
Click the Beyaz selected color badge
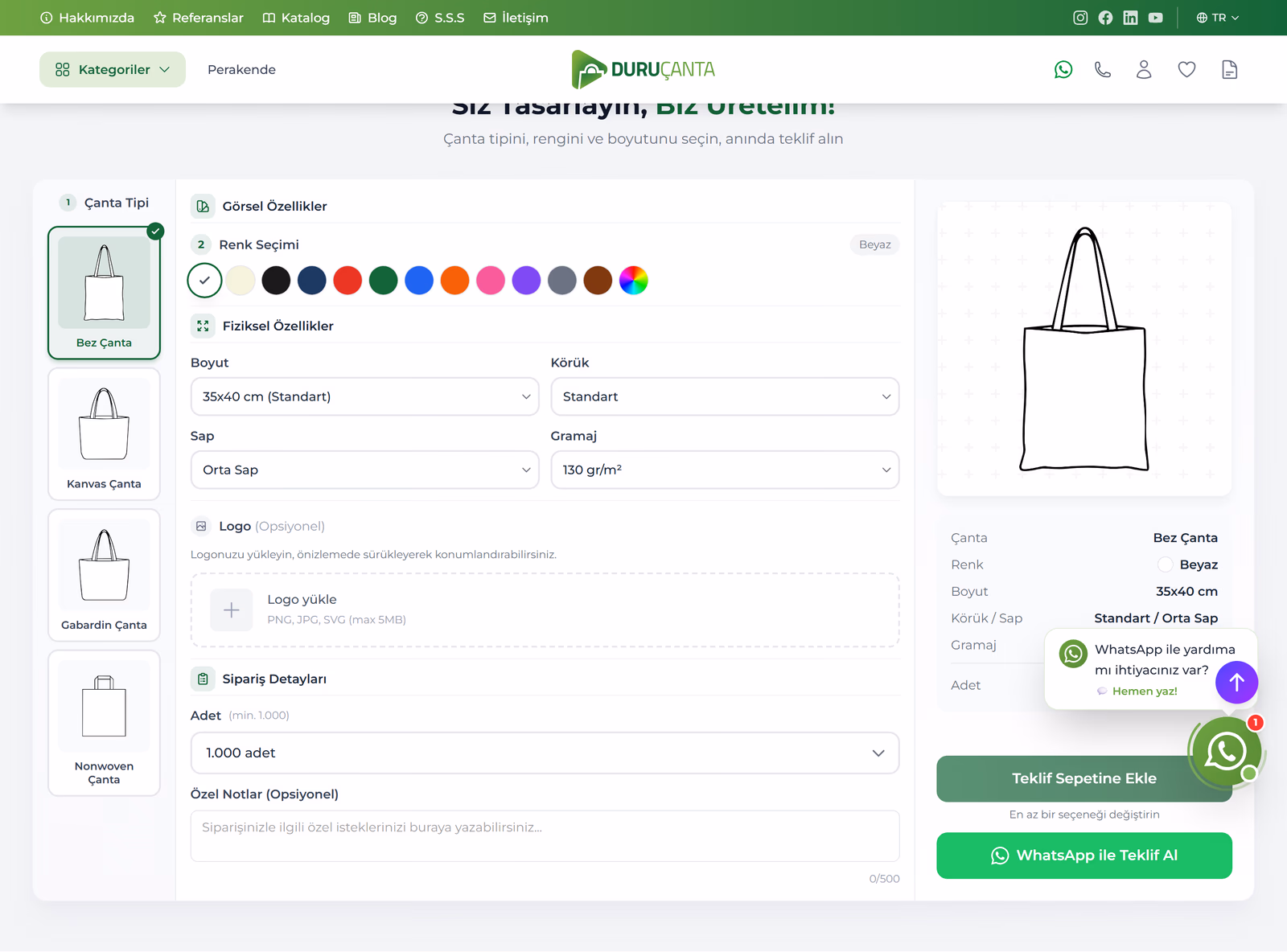click(874, 244)
